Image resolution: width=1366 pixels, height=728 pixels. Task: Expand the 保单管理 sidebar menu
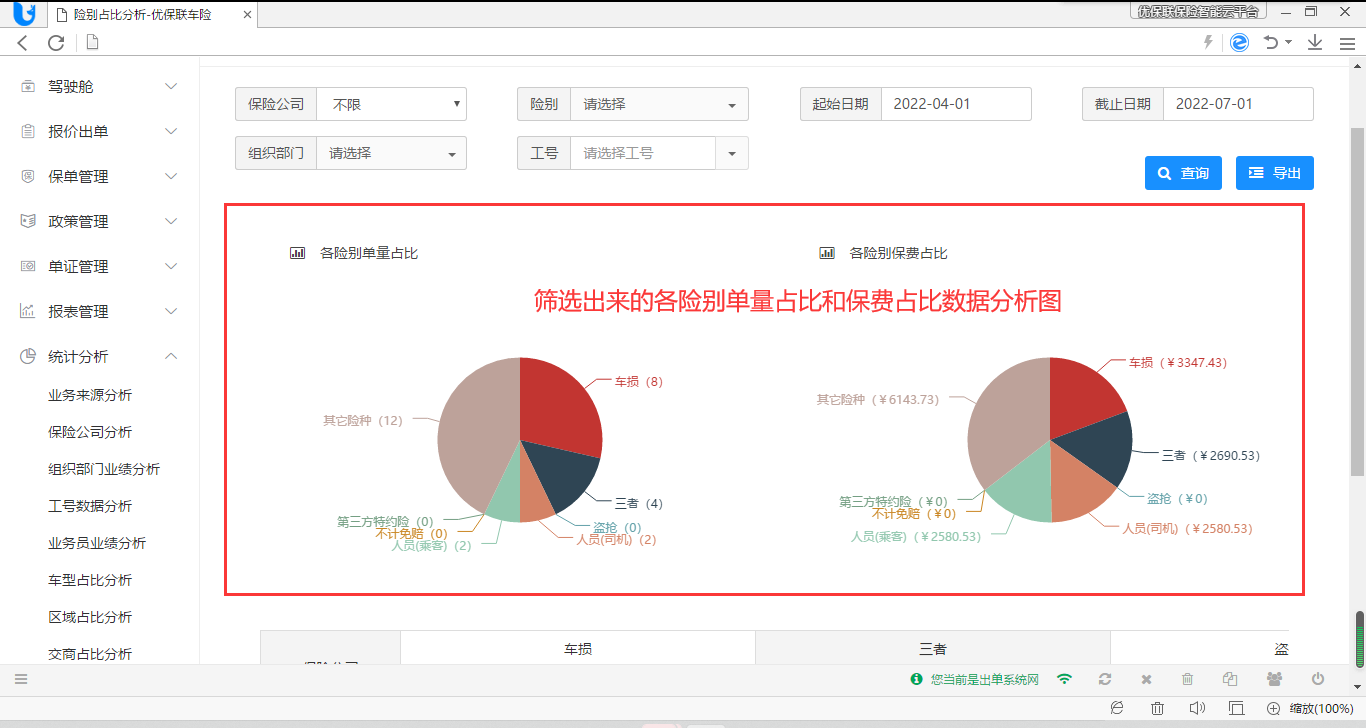click(x=100, y=177)
